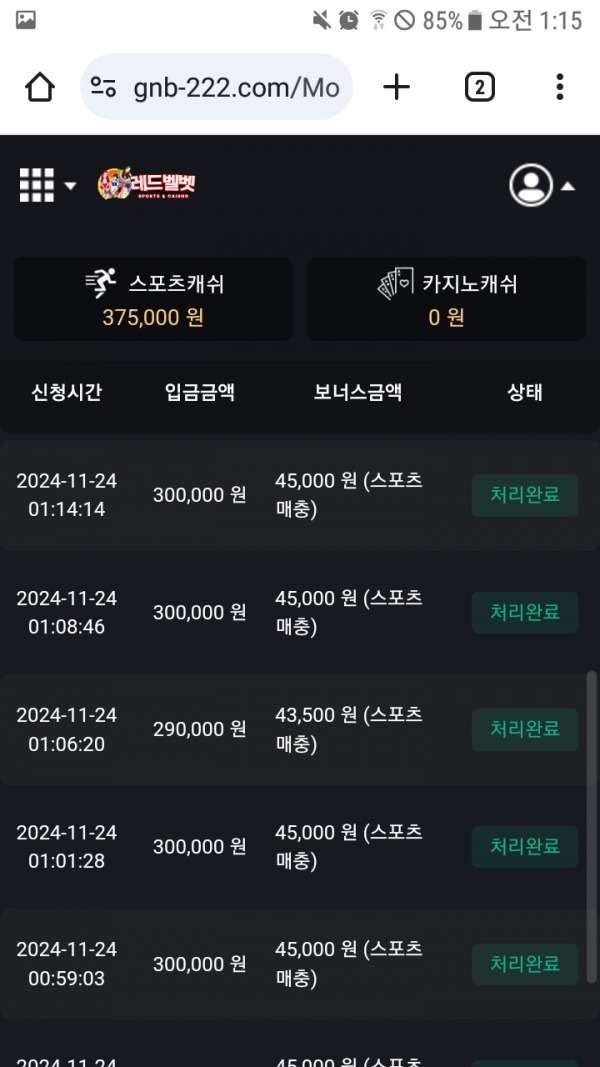
Task: Expand the profile dropdown arrow
Action: 567,186
